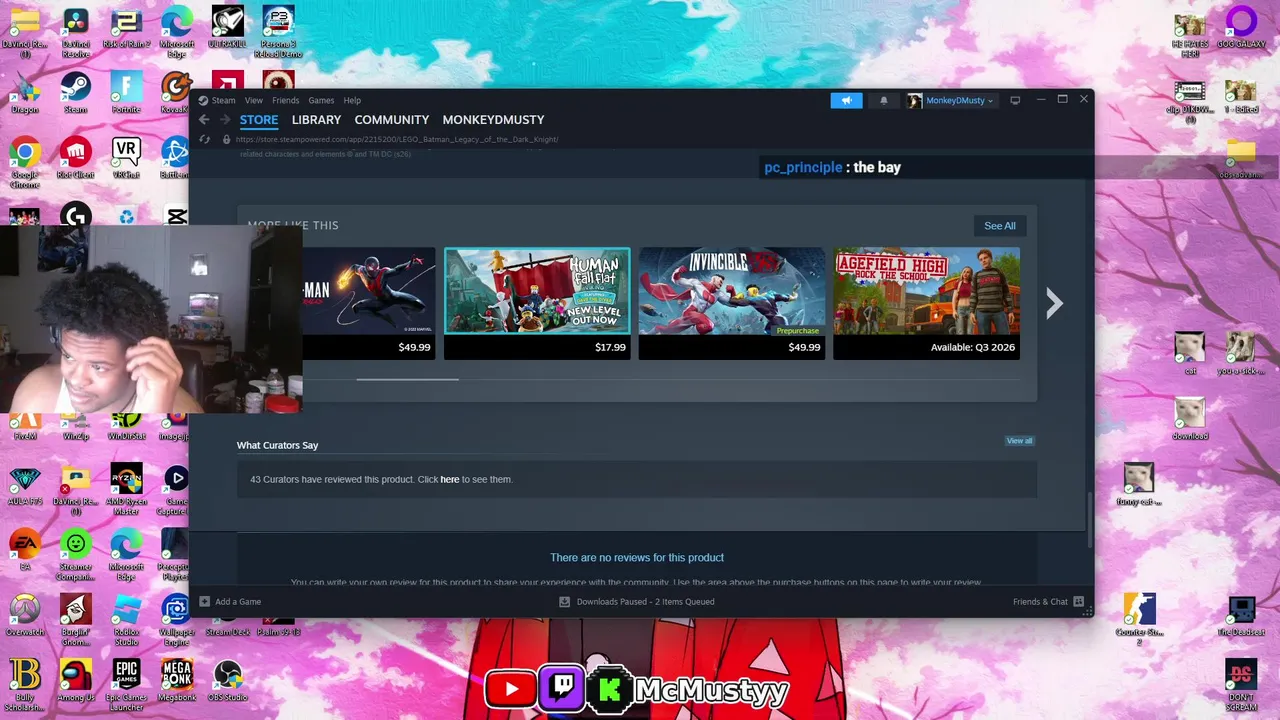Open the Agefield High game card

(926, 304)
